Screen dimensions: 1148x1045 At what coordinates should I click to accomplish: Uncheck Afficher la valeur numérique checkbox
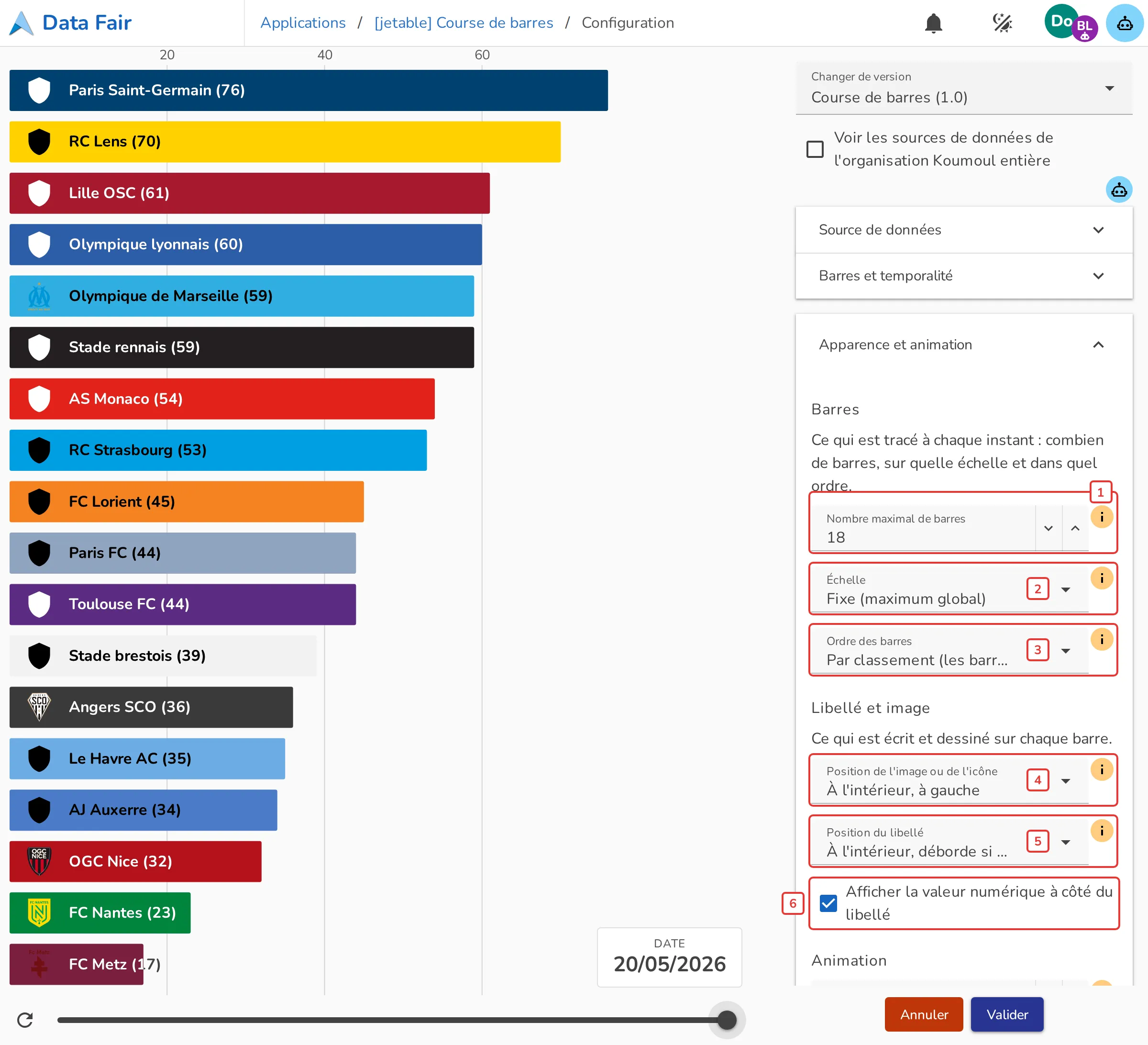click(828, 903)
